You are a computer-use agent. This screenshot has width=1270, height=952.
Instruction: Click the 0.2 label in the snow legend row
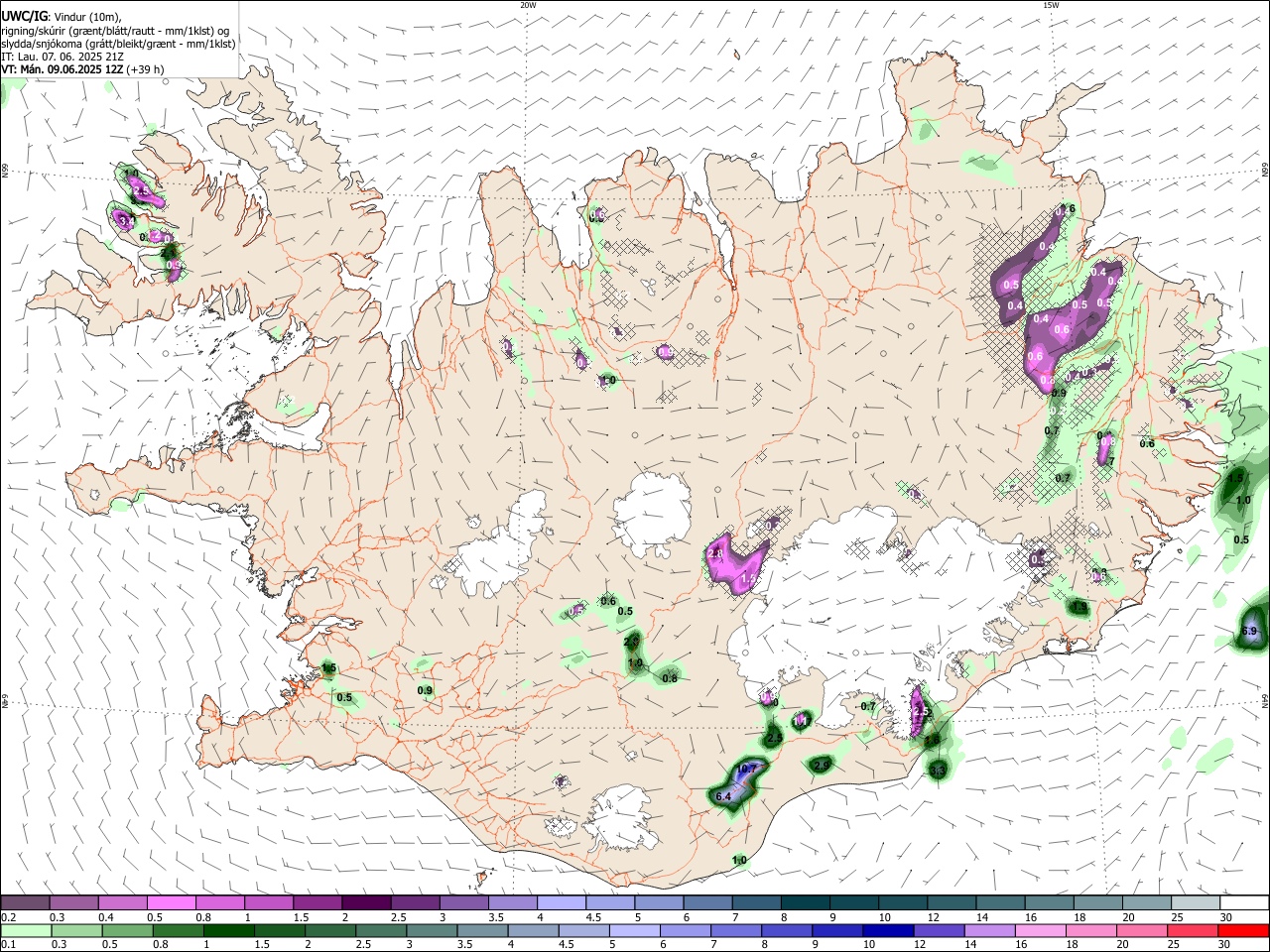click(x=8, y=917)
